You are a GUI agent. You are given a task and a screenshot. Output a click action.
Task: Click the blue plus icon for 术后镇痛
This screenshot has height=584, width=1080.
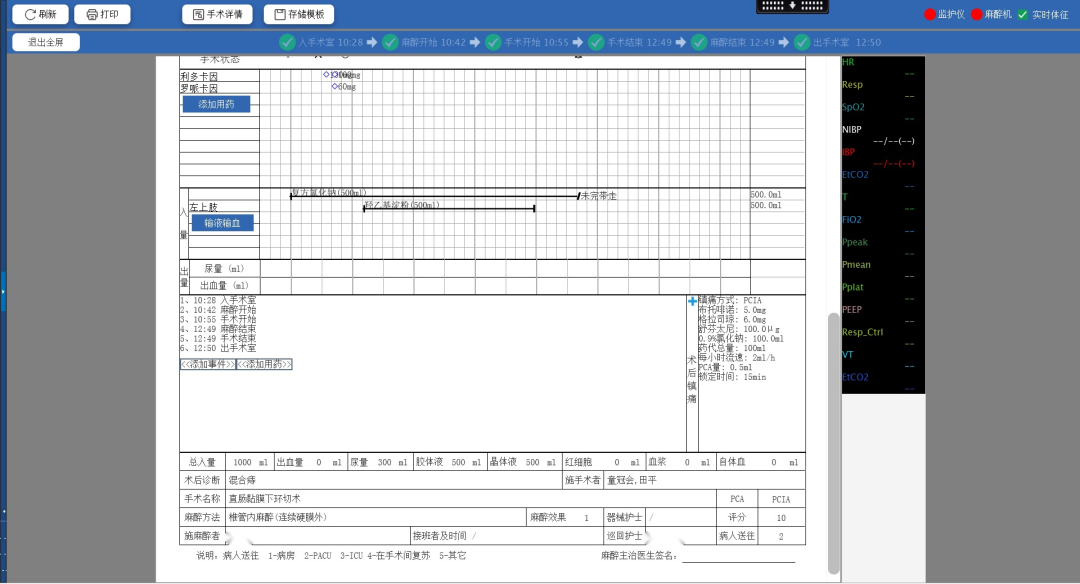[x=692, y=301]
